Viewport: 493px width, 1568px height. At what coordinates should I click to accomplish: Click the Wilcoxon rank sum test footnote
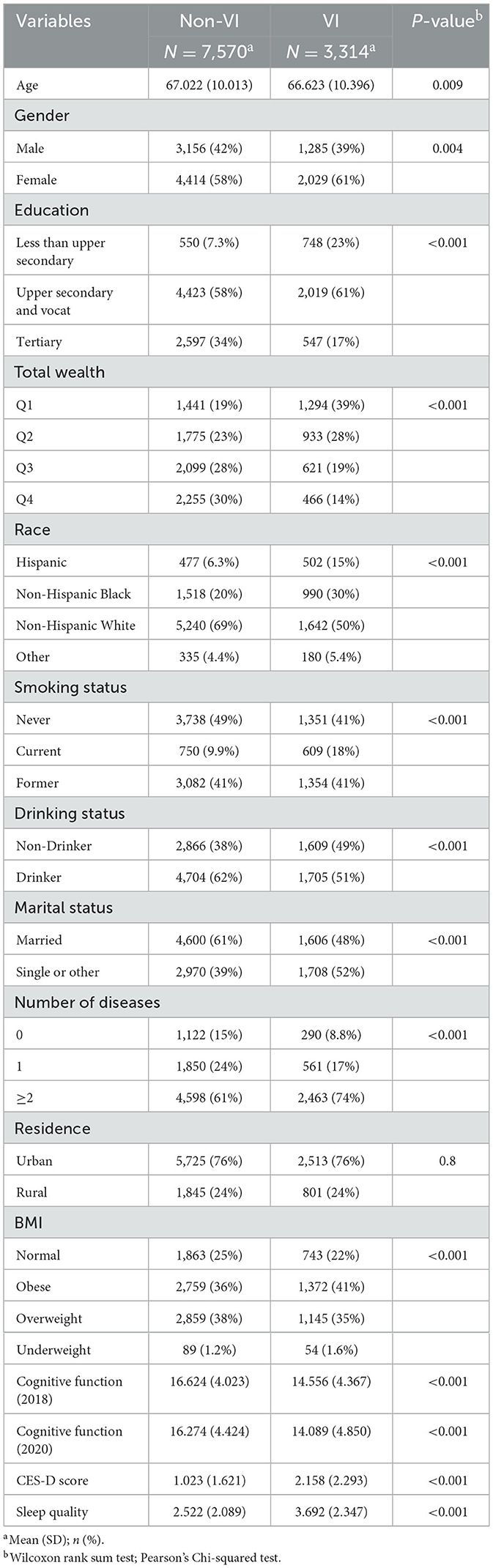point(143,1557)
